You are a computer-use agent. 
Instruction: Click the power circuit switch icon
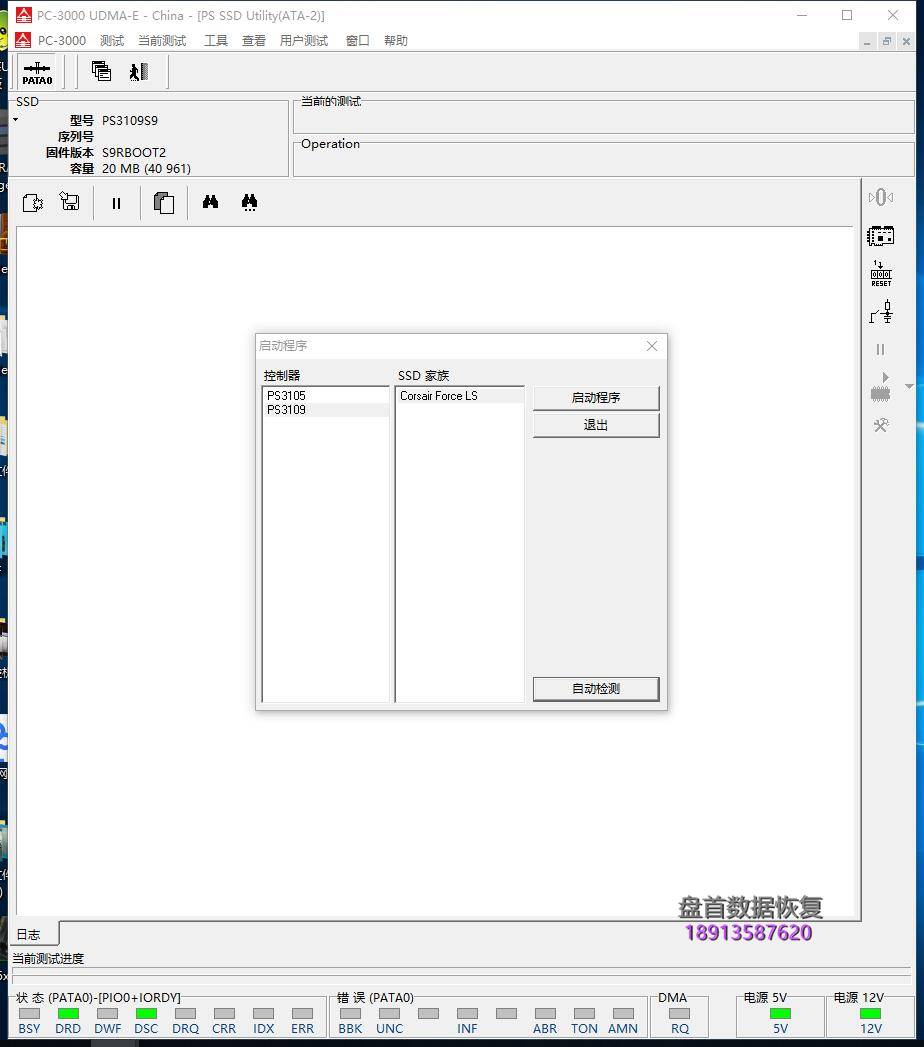click(x=880, y=313)
